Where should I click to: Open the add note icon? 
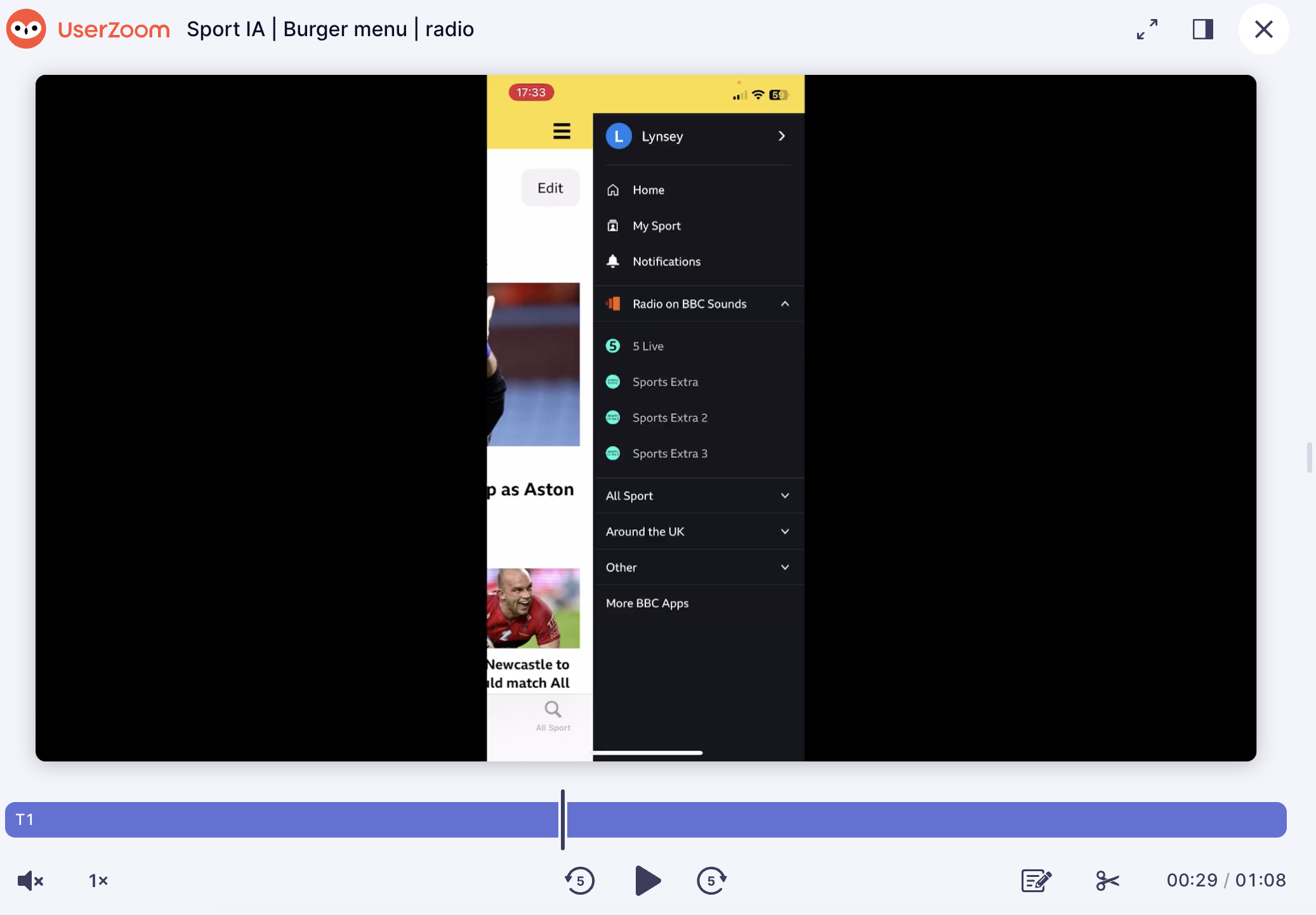click(1036, 880)
